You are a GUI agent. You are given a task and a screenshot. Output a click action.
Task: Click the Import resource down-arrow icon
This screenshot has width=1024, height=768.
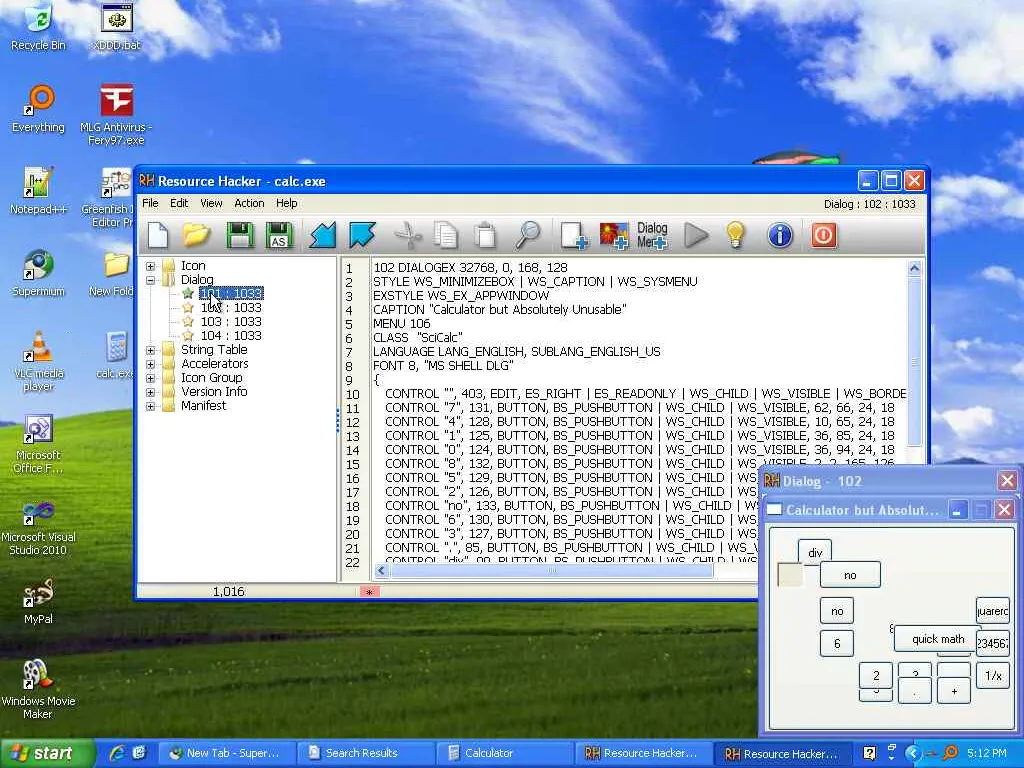pyautogui.click(x=323, y=235)
